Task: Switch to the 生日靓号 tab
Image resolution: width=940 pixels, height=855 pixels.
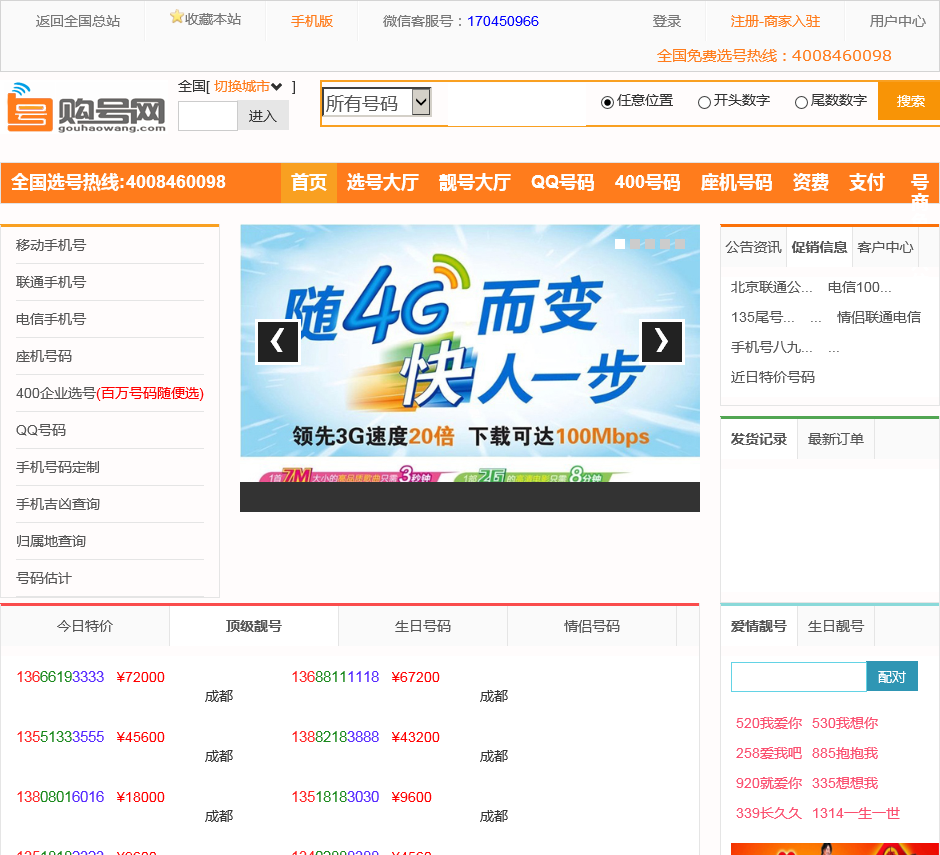Action: [836, 626]
